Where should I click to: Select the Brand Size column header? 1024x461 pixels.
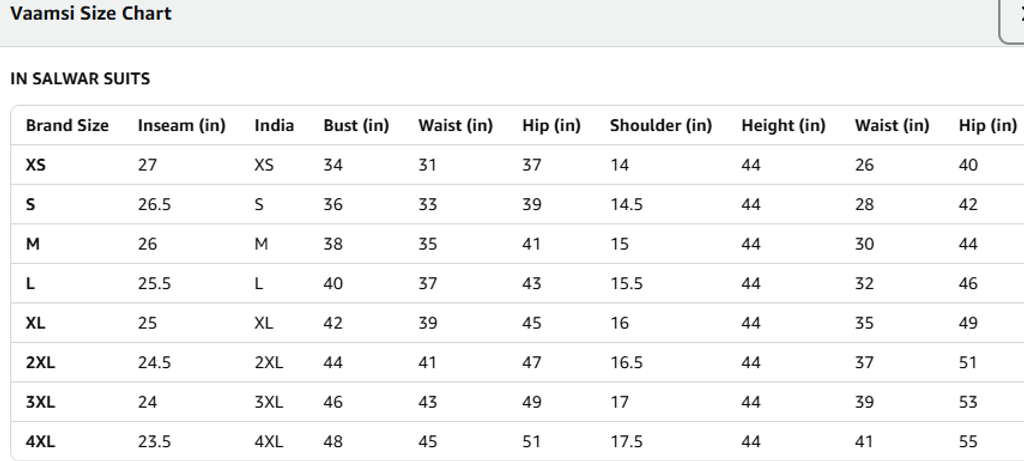(x=67, y=125)
